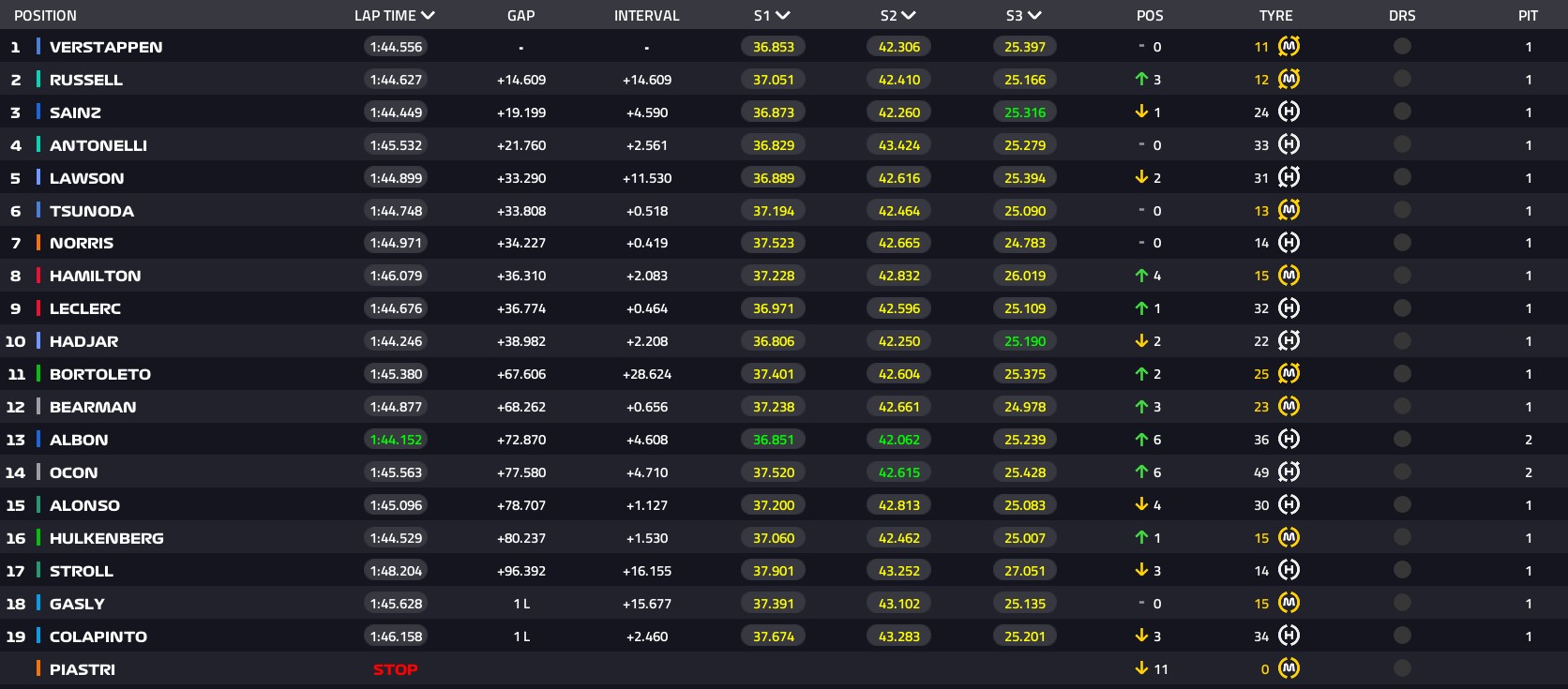Click Albon's green fastest lap time 1:44.152
1568x689 pixels.
pyautogui.click(x=396, y=440)
